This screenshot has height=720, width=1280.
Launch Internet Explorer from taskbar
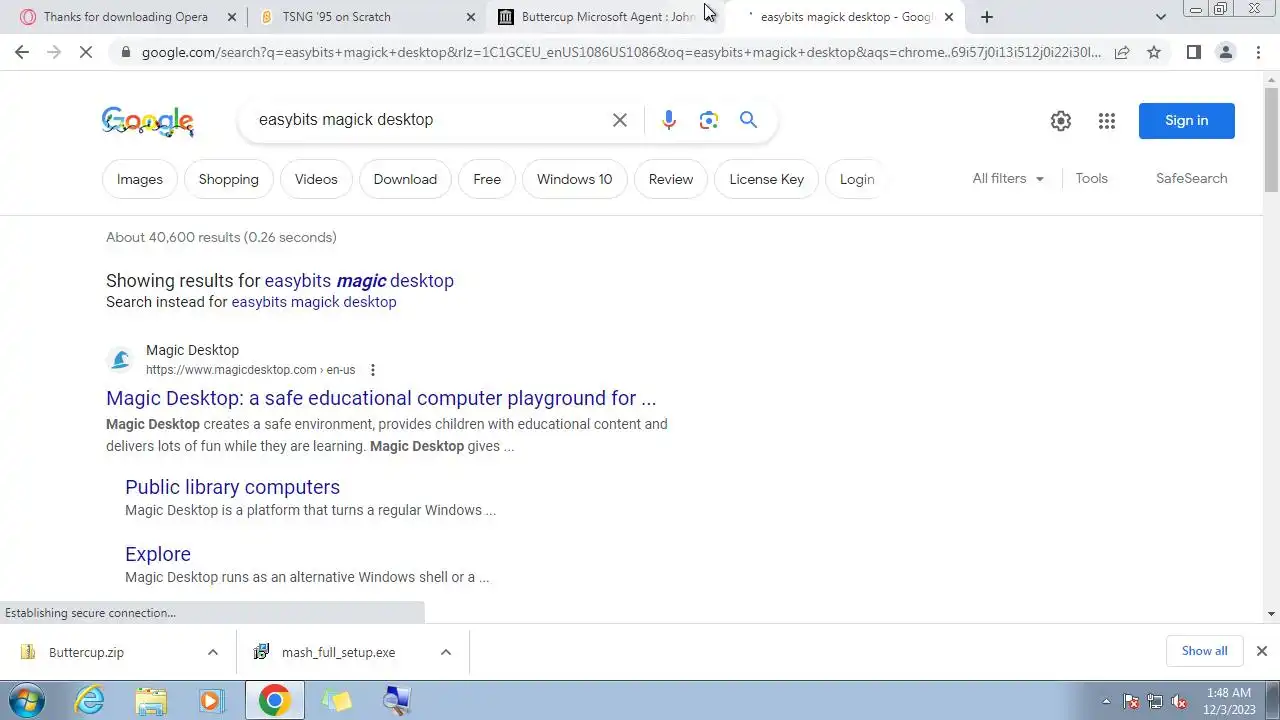pos(90,700)
